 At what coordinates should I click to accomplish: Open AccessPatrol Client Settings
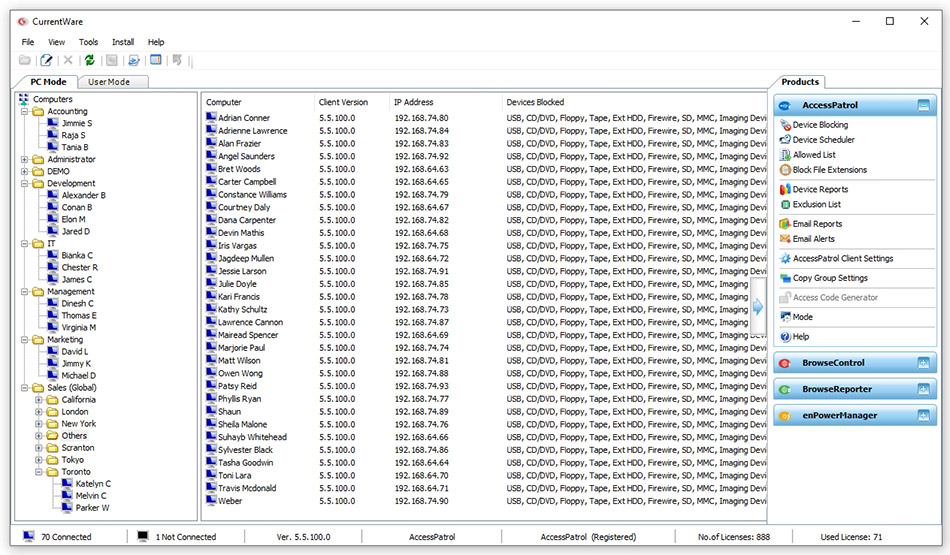point(842,258)
